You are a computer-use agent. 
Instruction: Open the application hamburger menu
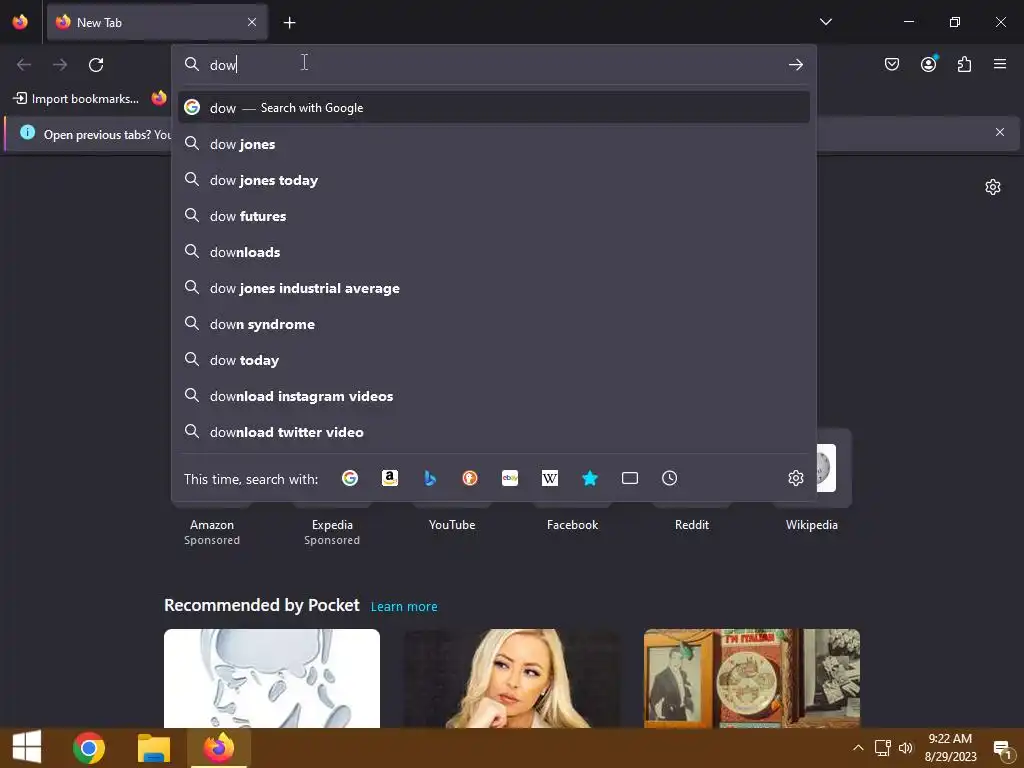point(1000,64)
